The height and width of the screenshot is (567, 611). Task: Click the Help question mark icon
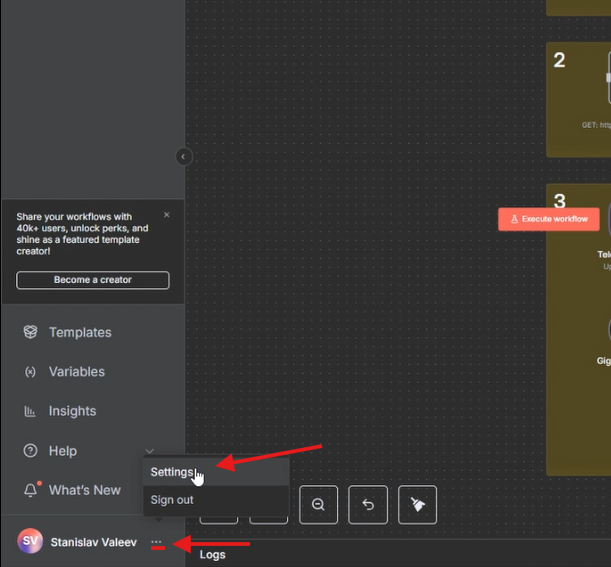click(30, 450)
